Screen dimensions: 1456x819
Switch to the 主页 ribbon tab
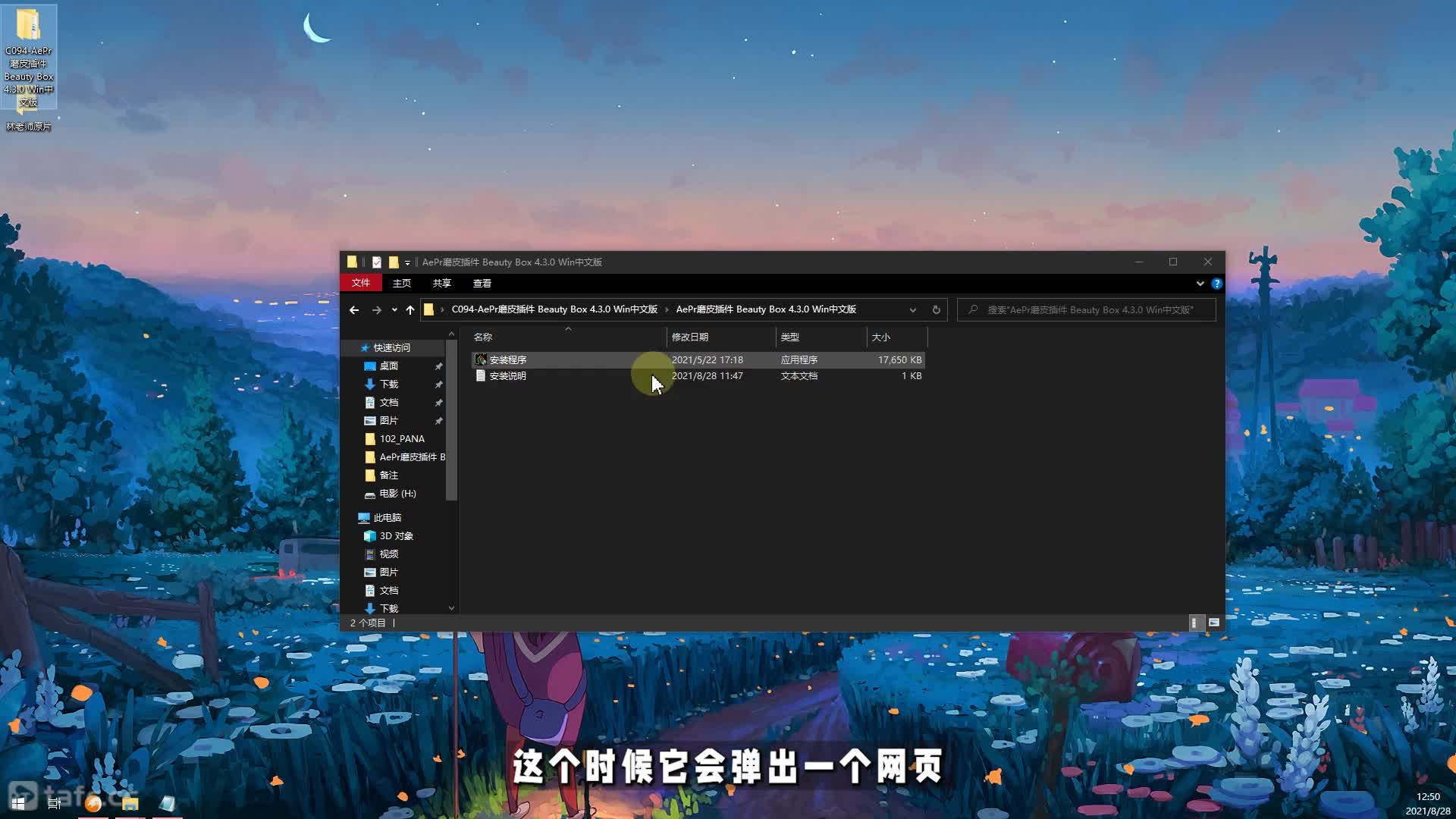402,283
